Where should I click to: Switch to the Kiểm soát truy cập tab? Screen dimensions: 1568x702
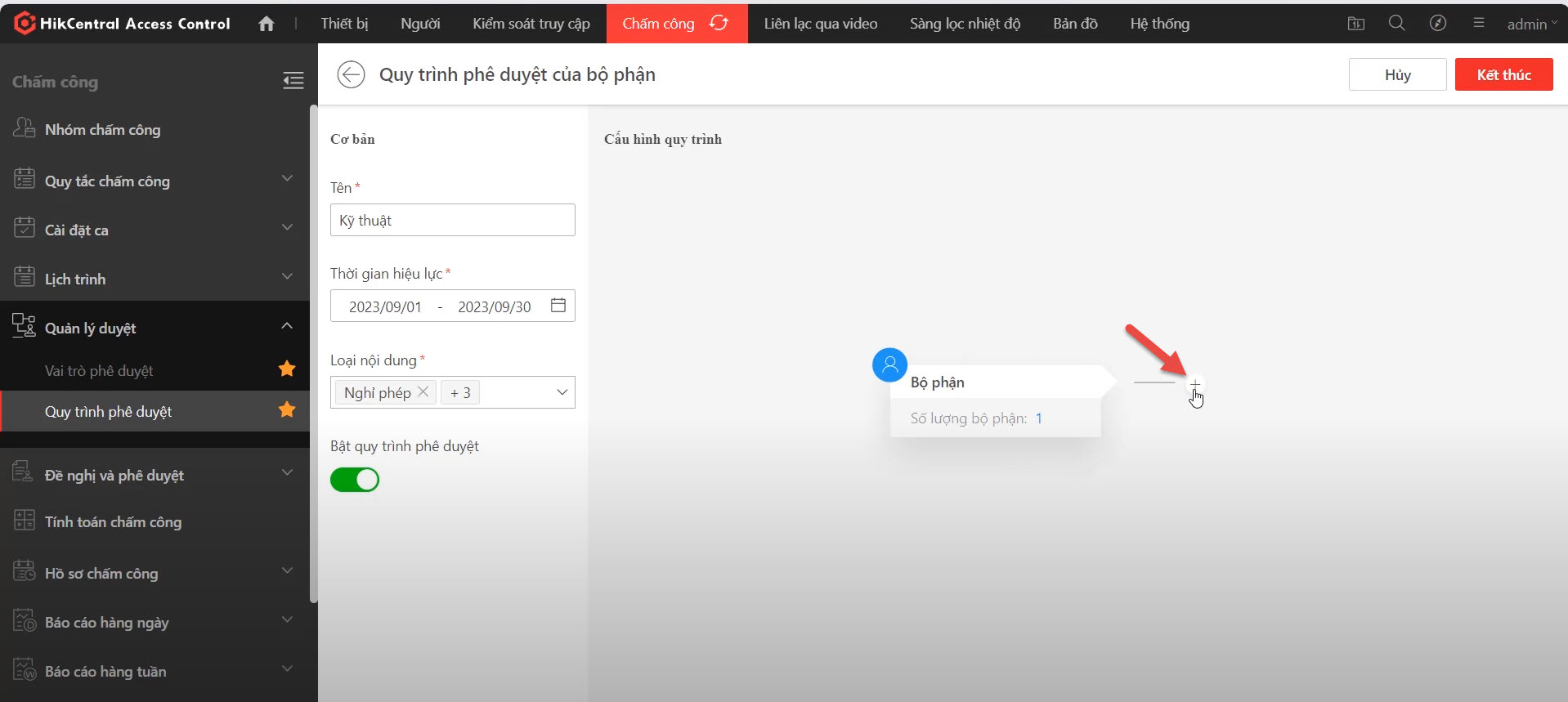(531, 24)
